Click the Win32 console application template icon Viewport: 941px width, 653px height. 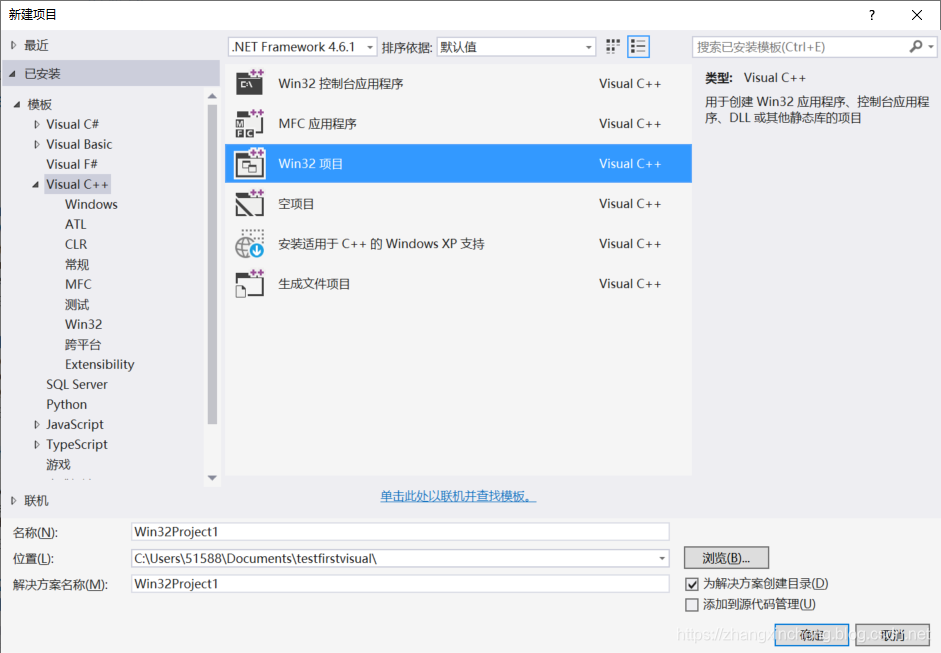pyautogui.click(x=250, y=83)
